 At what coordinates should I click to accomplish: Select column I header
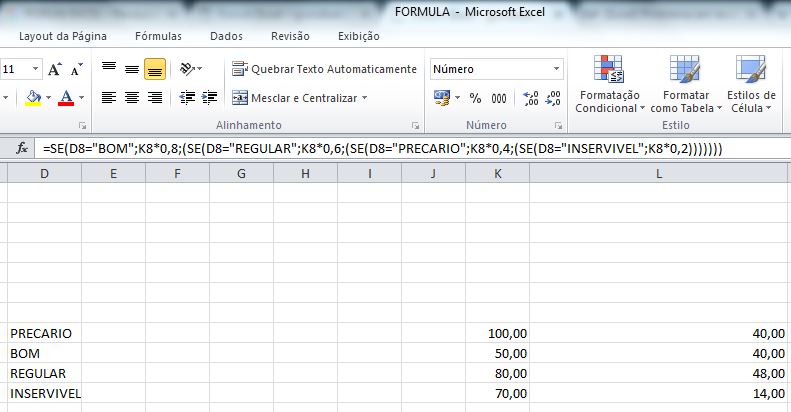(370, 174)
